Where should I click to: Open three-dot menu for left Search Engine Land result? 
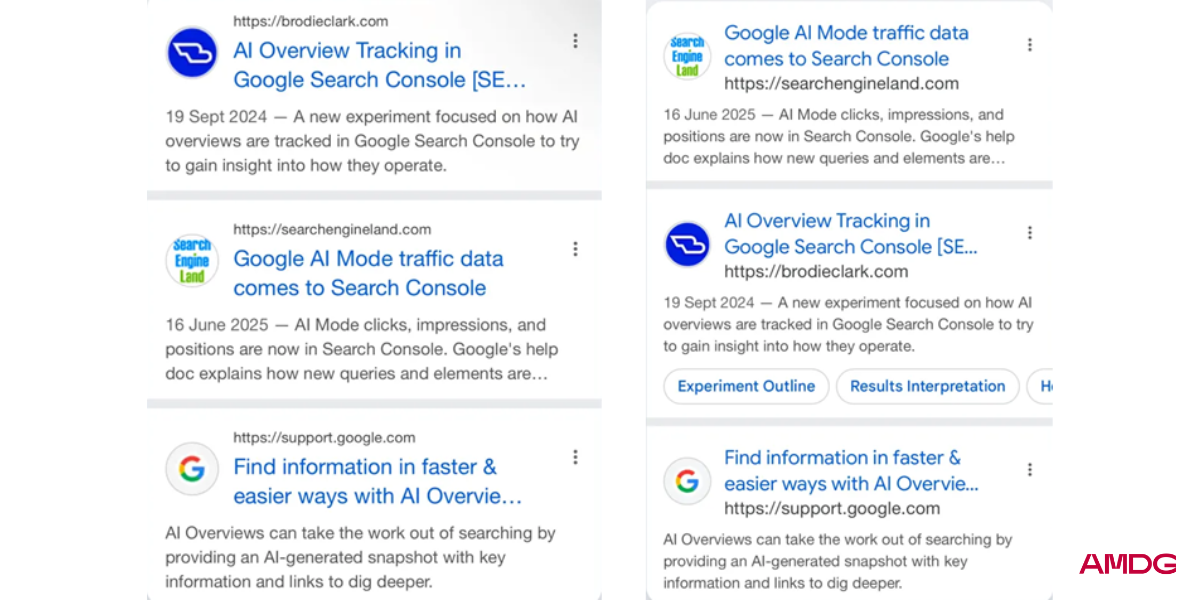(x=575, y=249)
